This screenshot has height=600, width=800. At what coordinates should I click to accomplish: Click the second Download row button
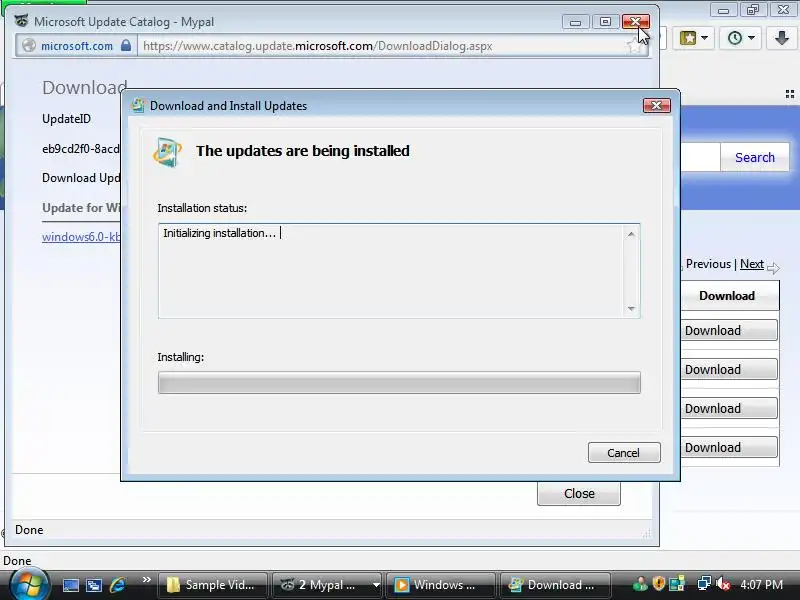730,369
